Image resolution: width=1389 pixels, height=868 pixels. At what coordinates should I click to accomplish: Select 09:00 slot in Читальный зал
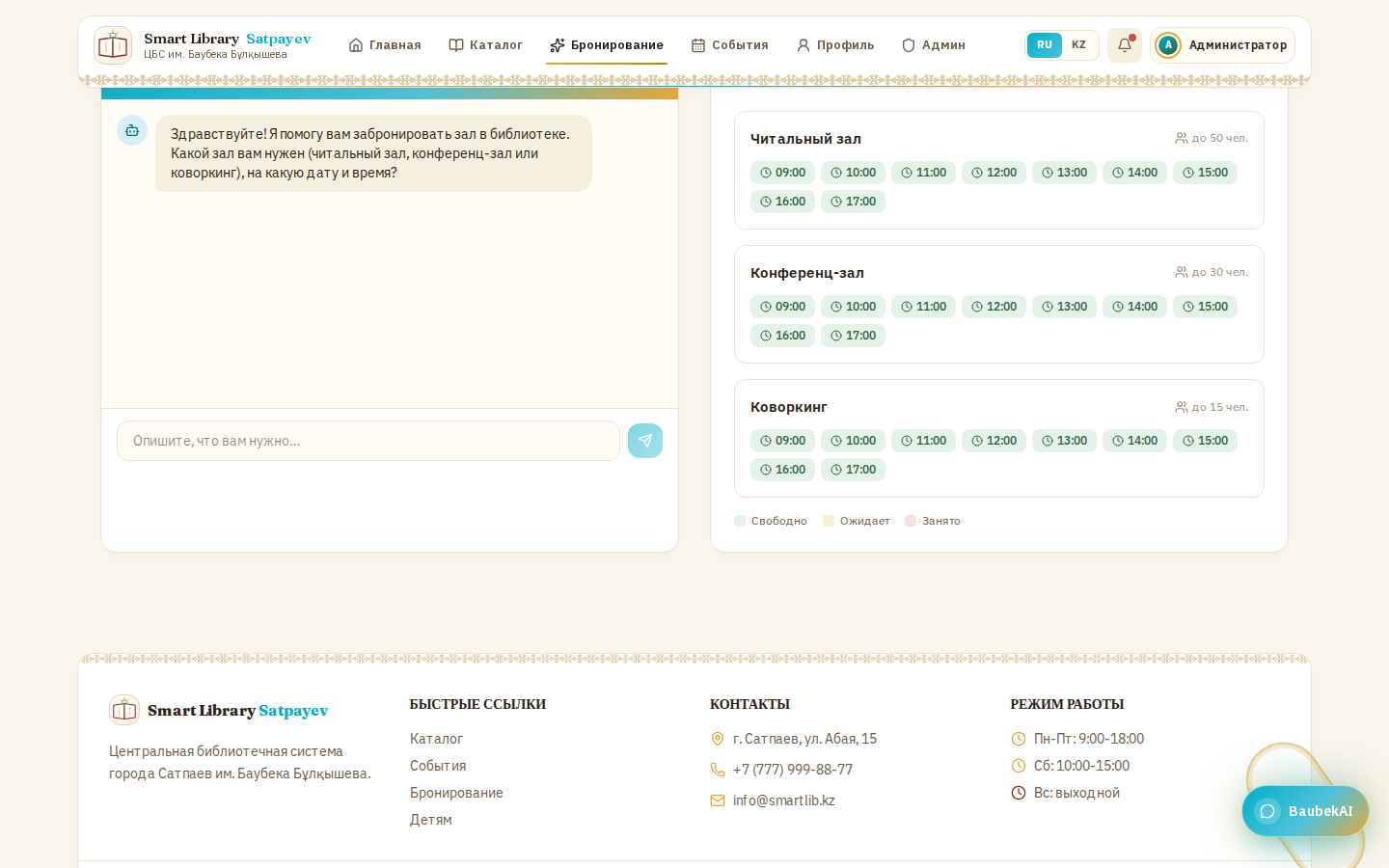[x=782, y=173]
